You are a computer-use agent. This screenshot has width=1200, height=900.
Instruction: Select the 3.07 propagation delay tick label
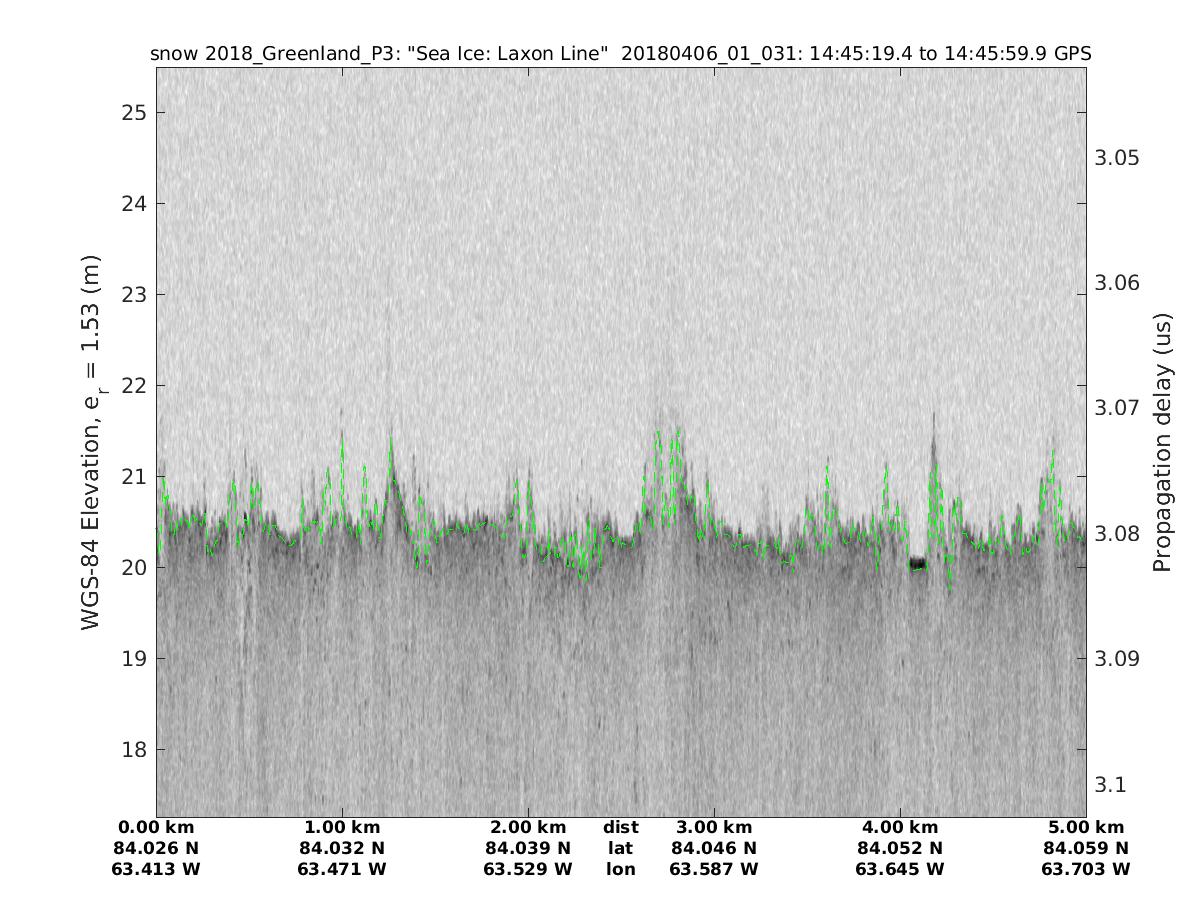pos(1117,408)
